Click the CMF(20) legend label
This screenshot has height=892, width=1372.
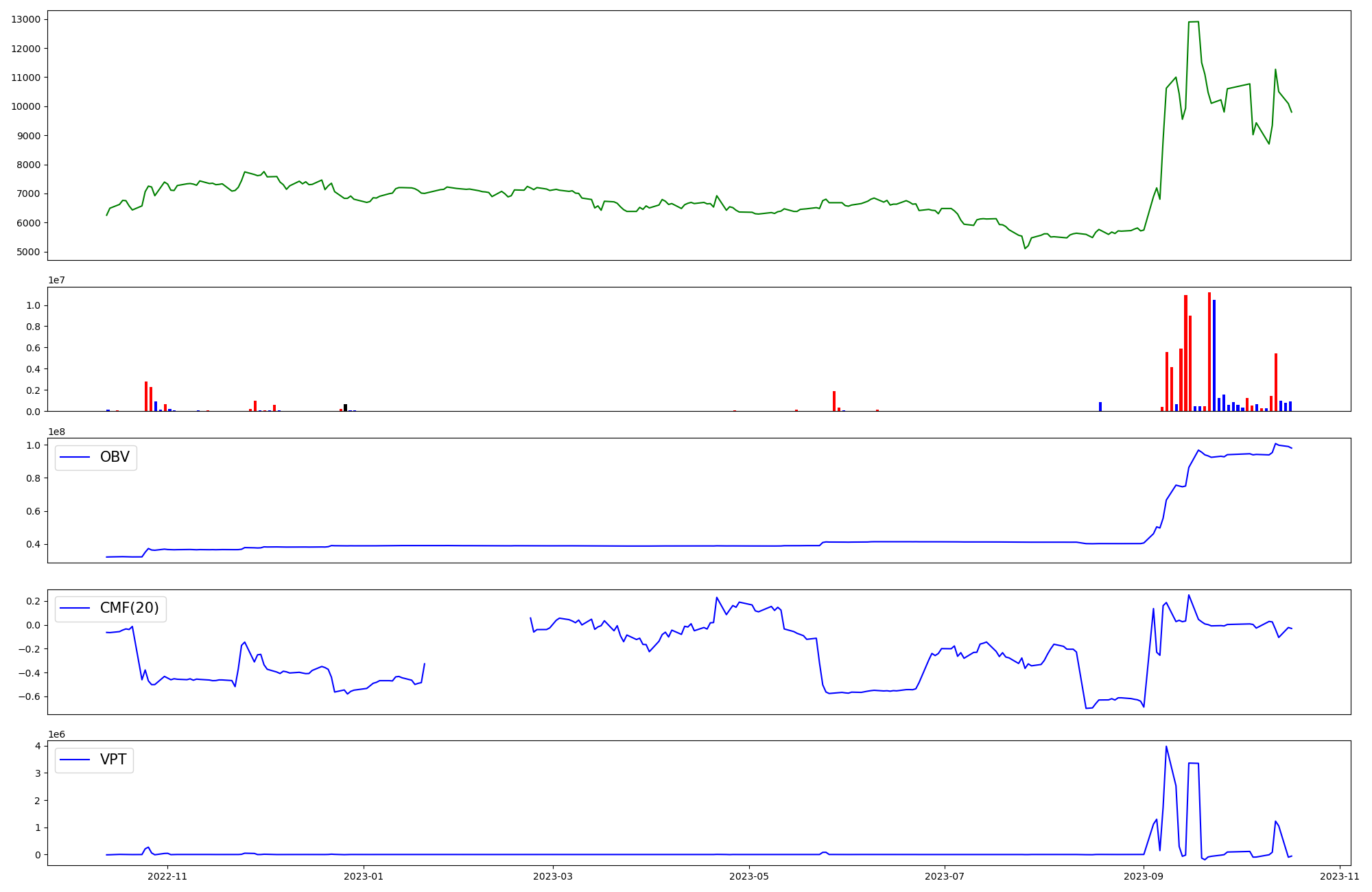[129, 609]
